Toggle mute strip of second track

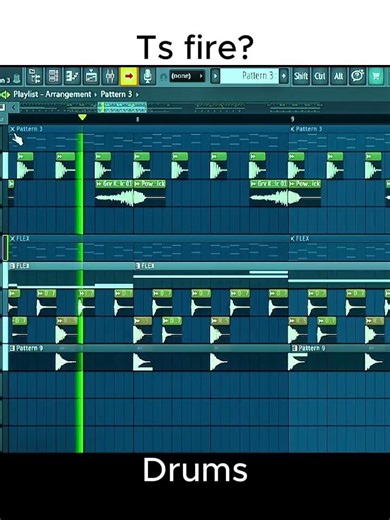[x=5, y=165]
